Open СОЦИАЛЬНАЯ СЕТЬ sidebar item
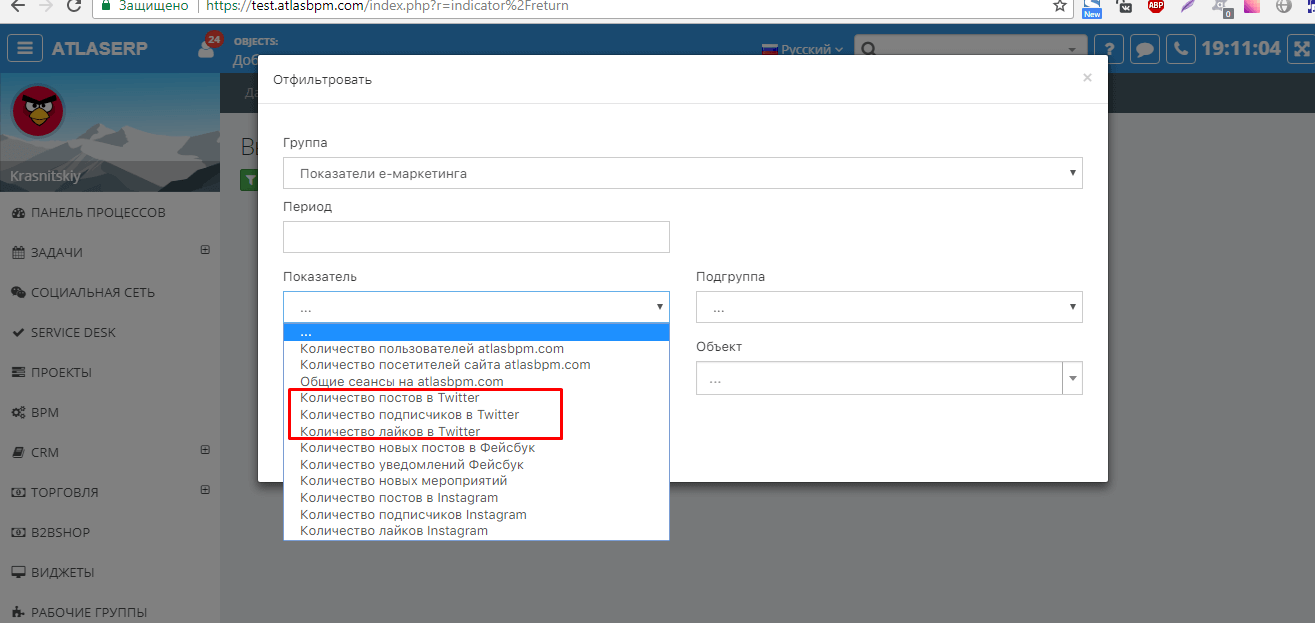This screenshot has width=1315, height=623. pyautogui.click(x=93, y=293)
